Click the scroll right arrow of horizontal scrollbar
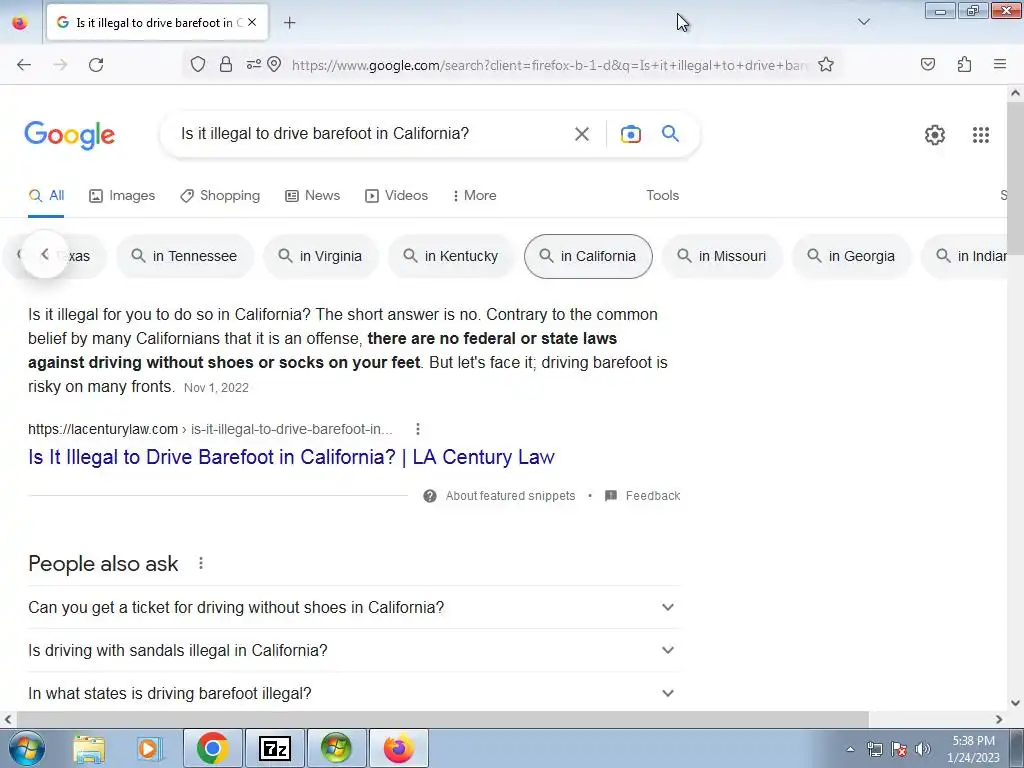1024x768 pixels. click(x=999, y=719)
